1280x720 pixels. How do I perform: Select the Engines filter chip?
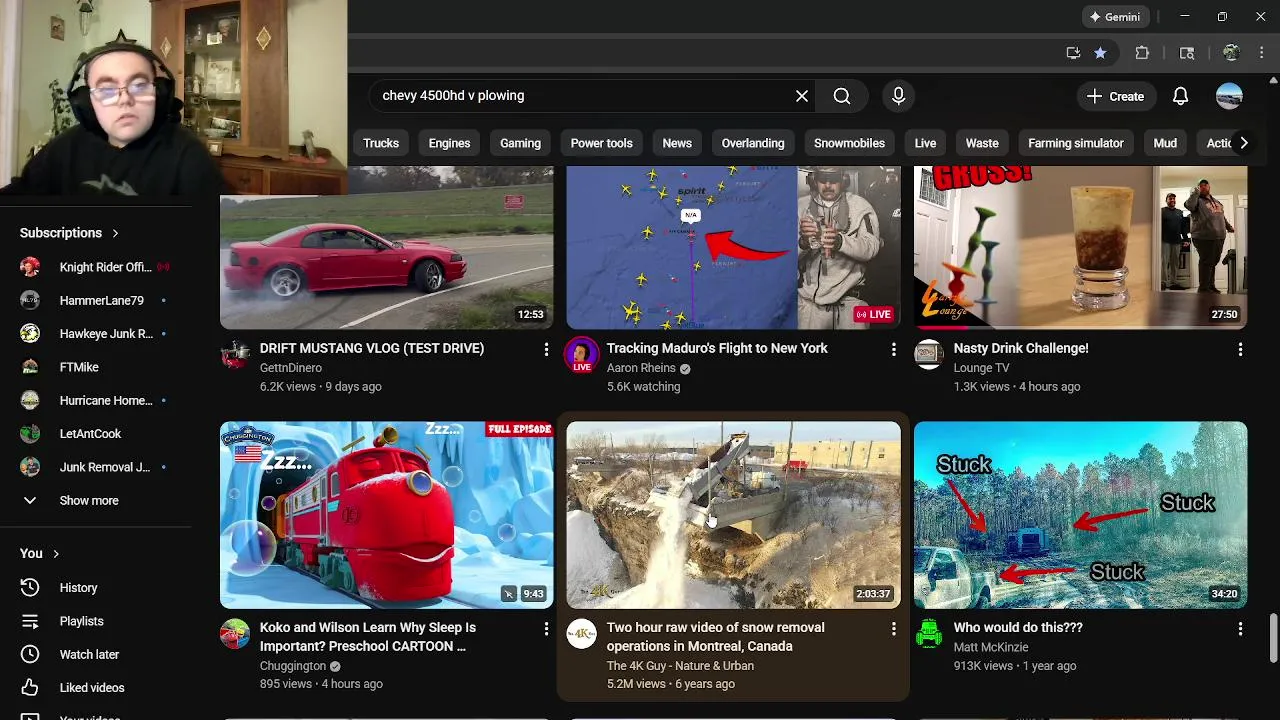(449, 143)
